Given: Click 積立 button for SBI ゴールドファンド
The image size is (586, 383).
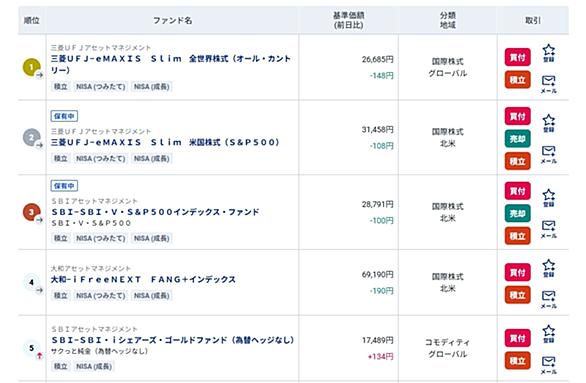Looking at the screenshot, I should coord(518,361).
